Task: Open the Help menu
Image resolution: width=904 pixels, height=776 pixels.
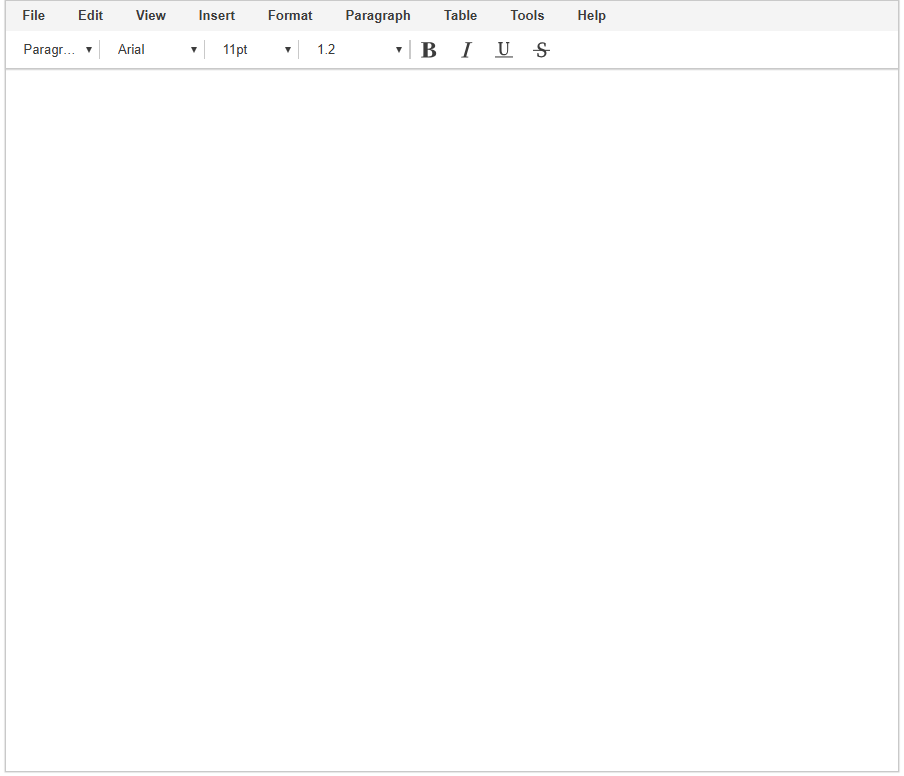Action: 592,16
